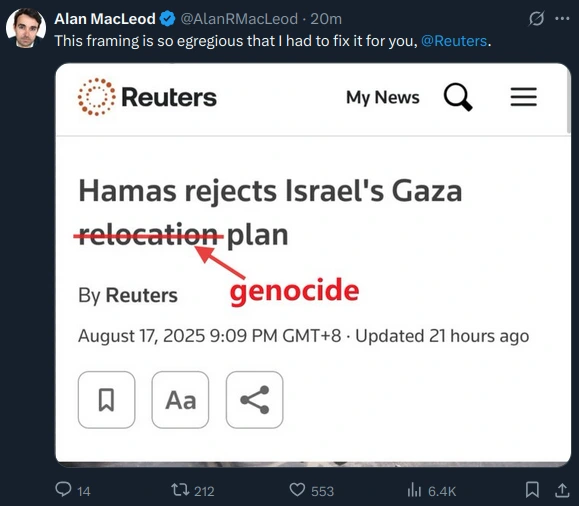Click the Aa text size button
The width and height of the screenshot is (579, 506).
(180, 400)
